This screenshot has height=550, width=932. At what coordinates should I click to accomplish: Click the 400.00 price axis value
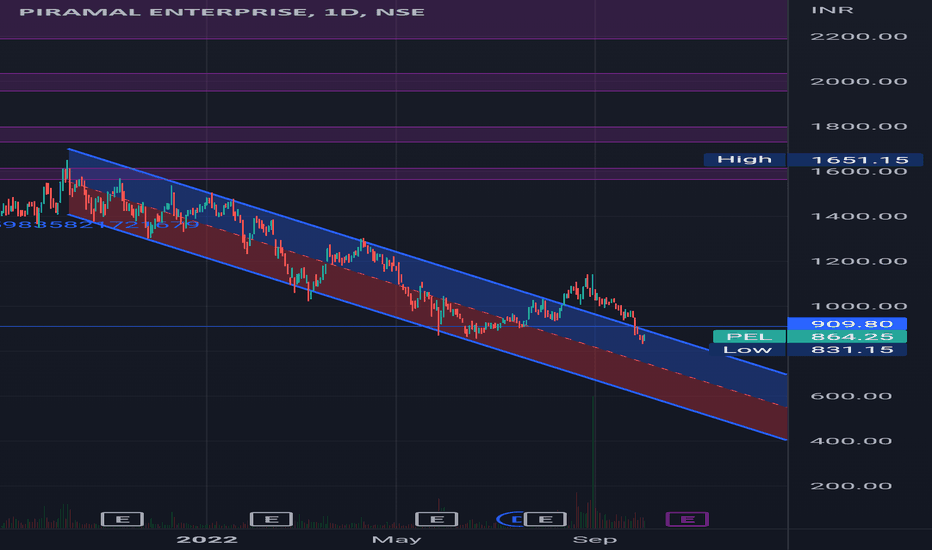pyautogui.click(x=851, y=441)
